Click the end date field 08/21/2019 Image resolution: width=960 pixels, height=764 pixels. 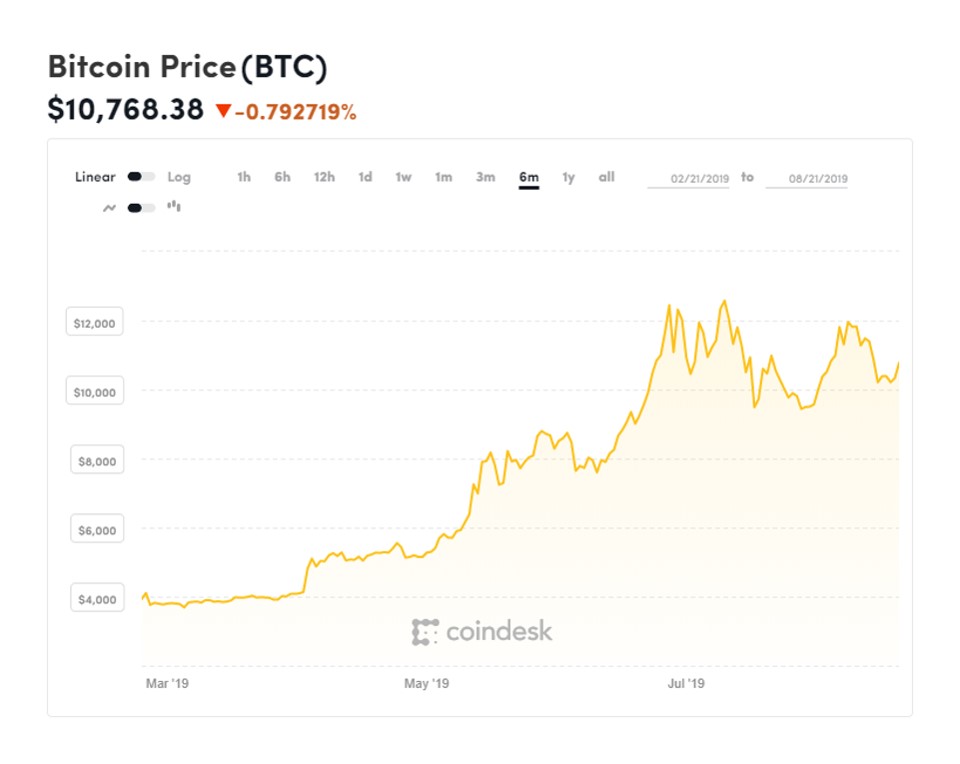[x=806, y=179]
